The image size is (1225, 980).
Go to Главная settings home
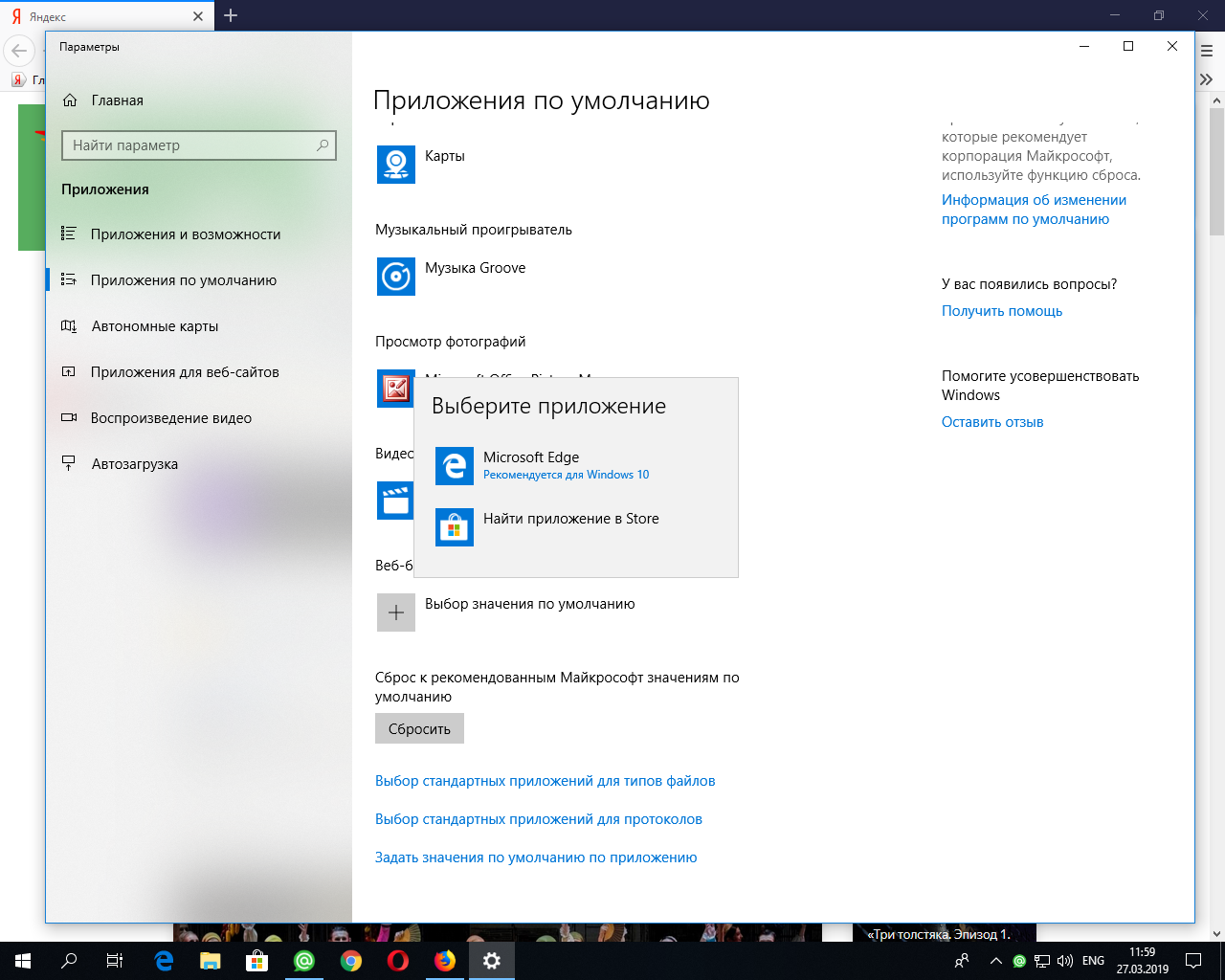(x=199, y=100)
